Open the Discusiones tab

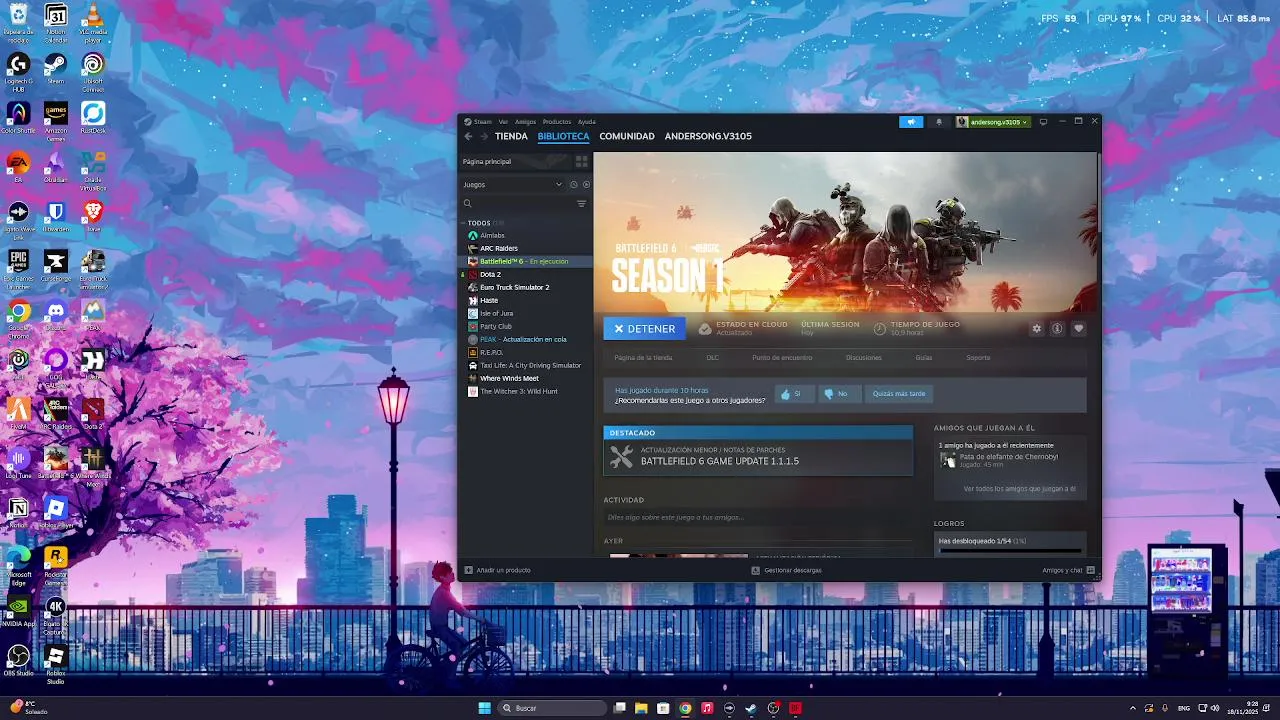coord(864,358)
